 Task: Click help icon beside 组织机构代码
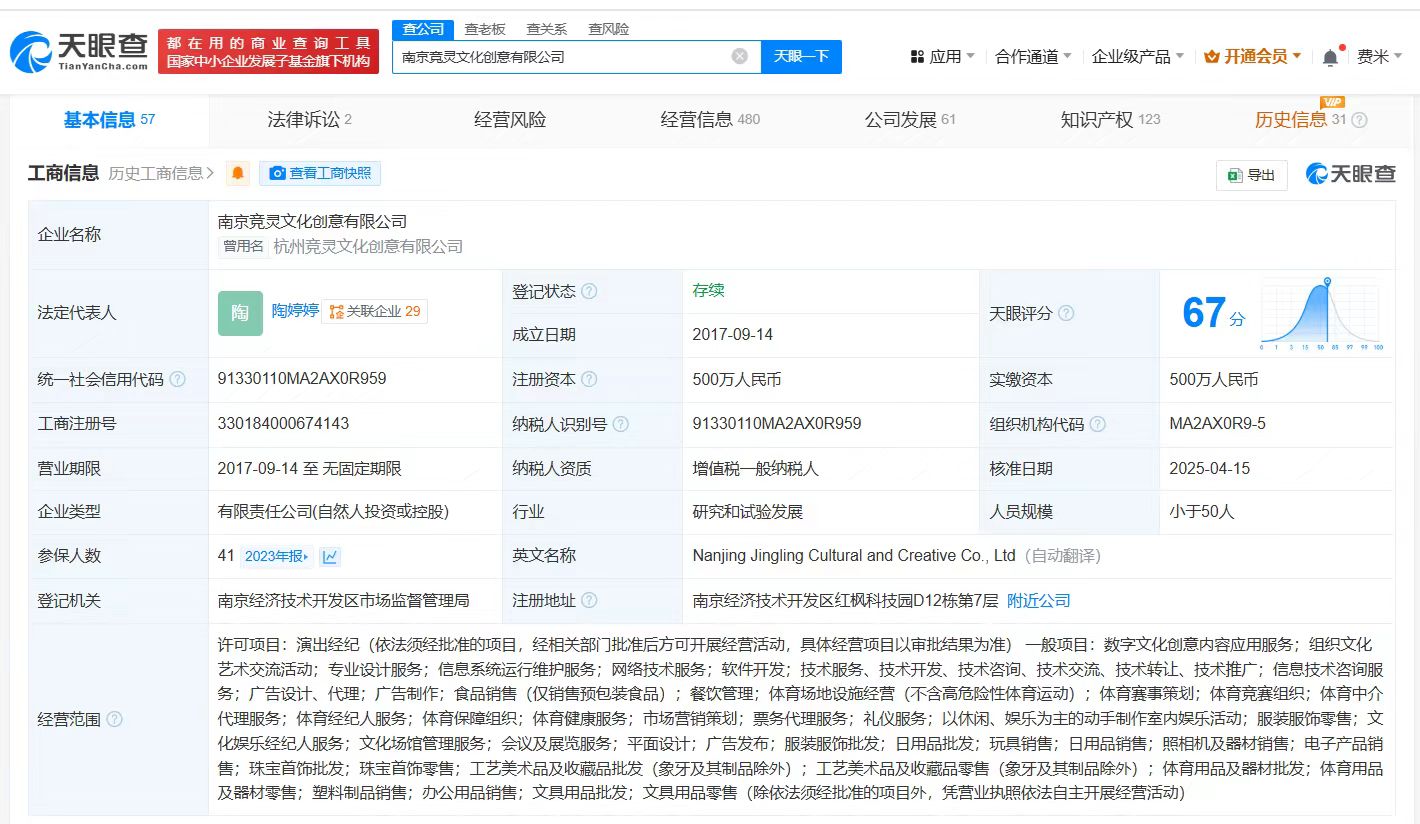click(1098, 424)
